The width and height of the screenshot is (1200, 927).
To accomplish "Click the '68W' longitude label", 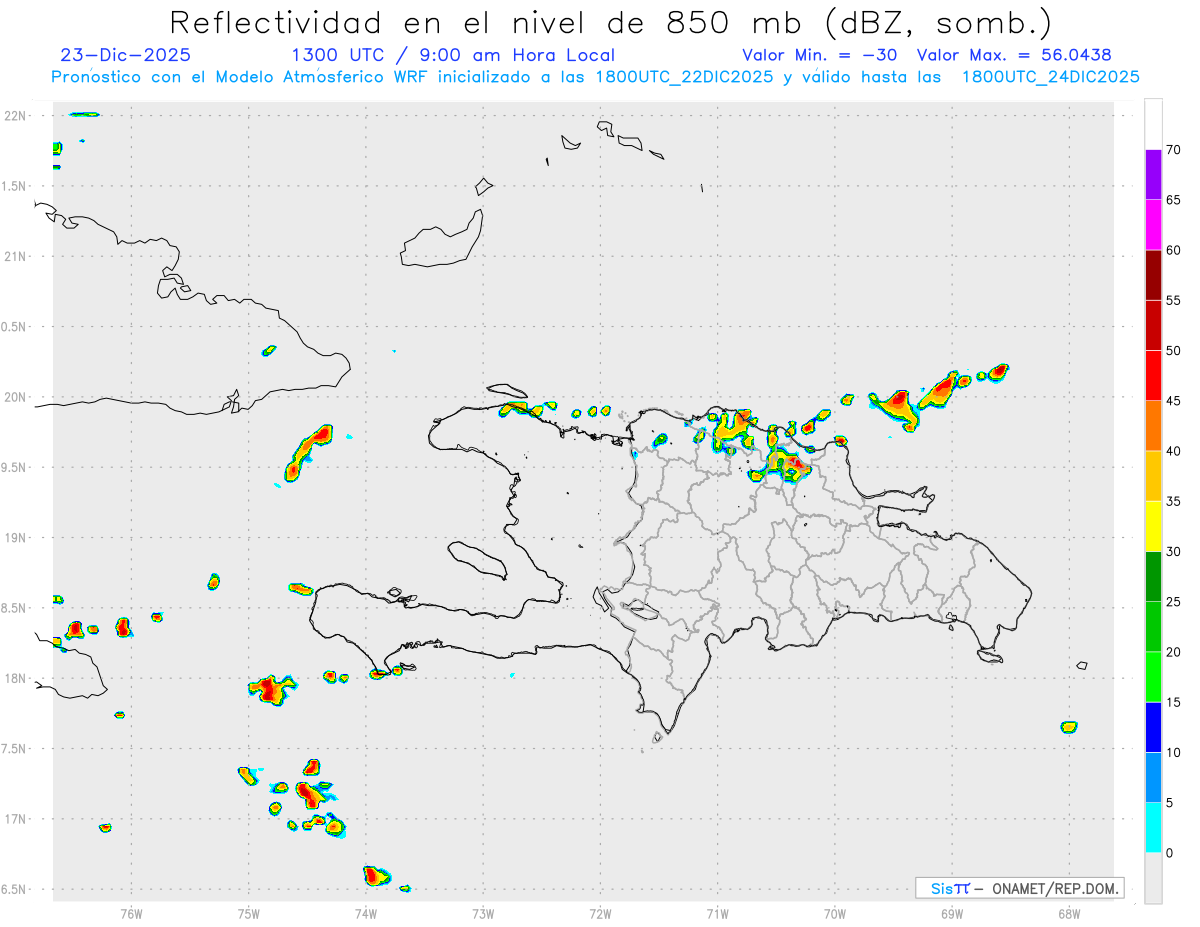I will 1069,912.
